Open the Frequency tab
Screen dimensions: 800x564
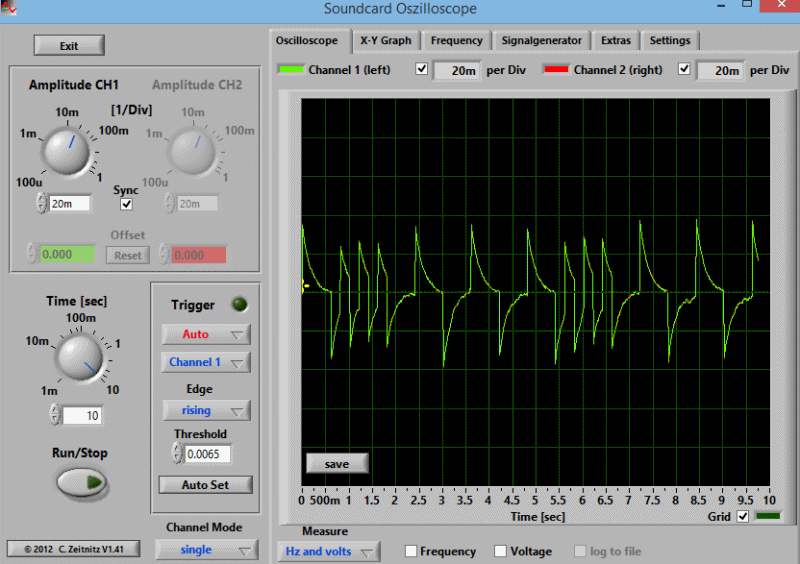(x=456, y=40)
